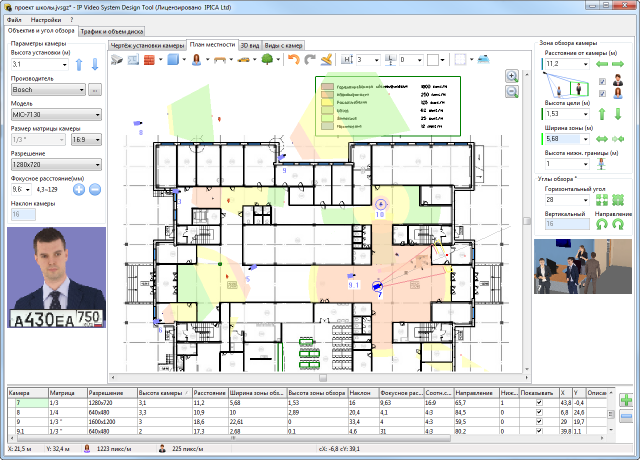Click the blueprint background image icon
The width and height of the screenshot is (640, 460).
(133, 60)
